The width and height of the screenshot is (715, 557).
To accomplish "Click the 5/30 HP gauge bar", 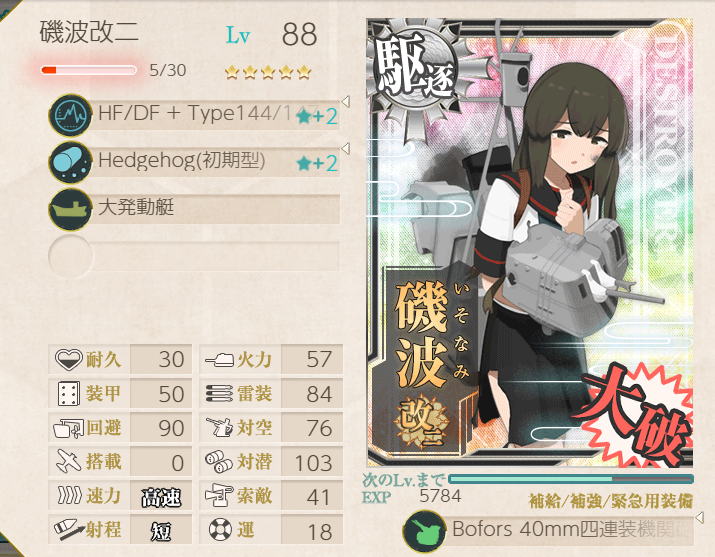I will [88, 70].
